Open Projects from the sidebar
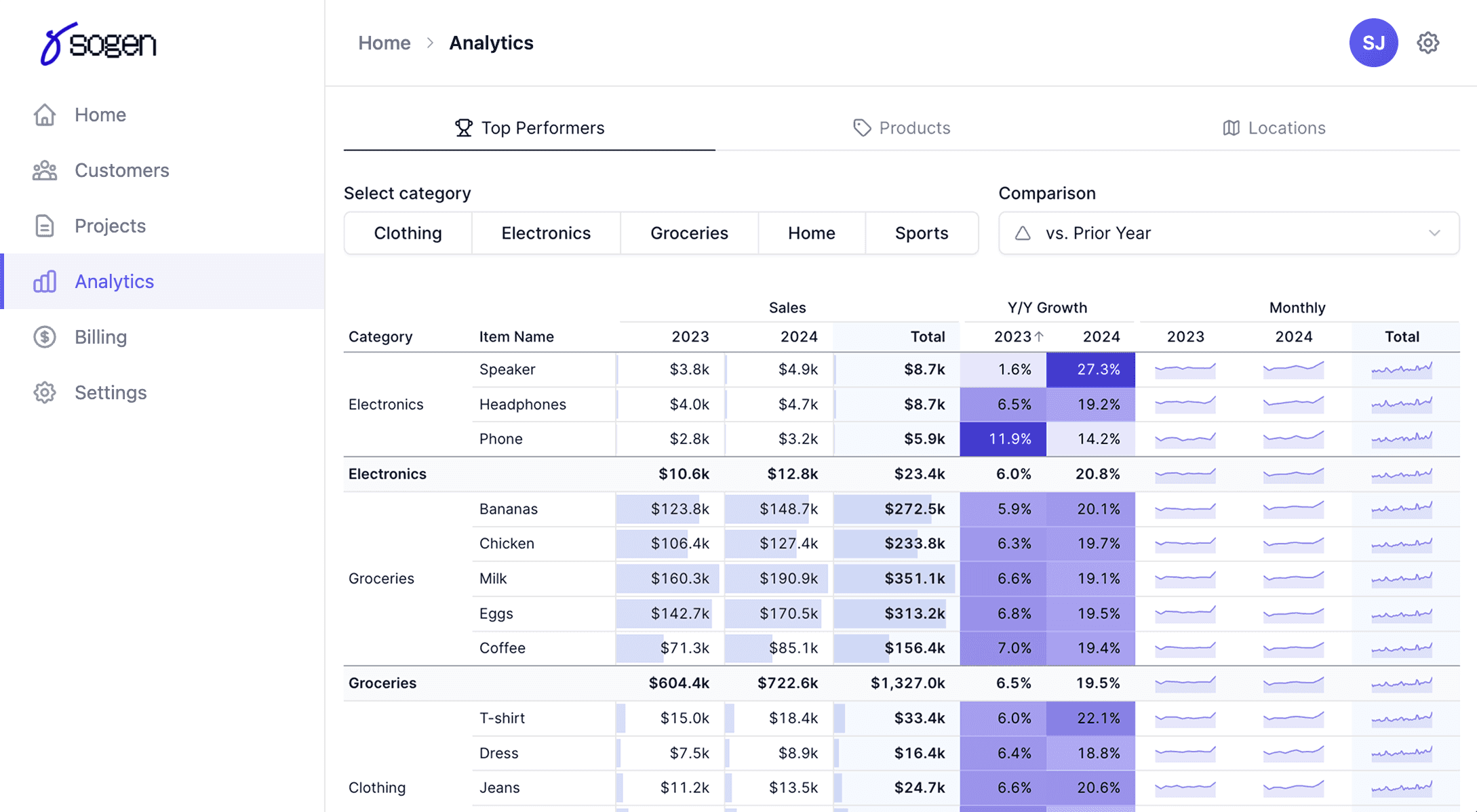The width and height of the screenshot is (1477, 812). (109, 226)
